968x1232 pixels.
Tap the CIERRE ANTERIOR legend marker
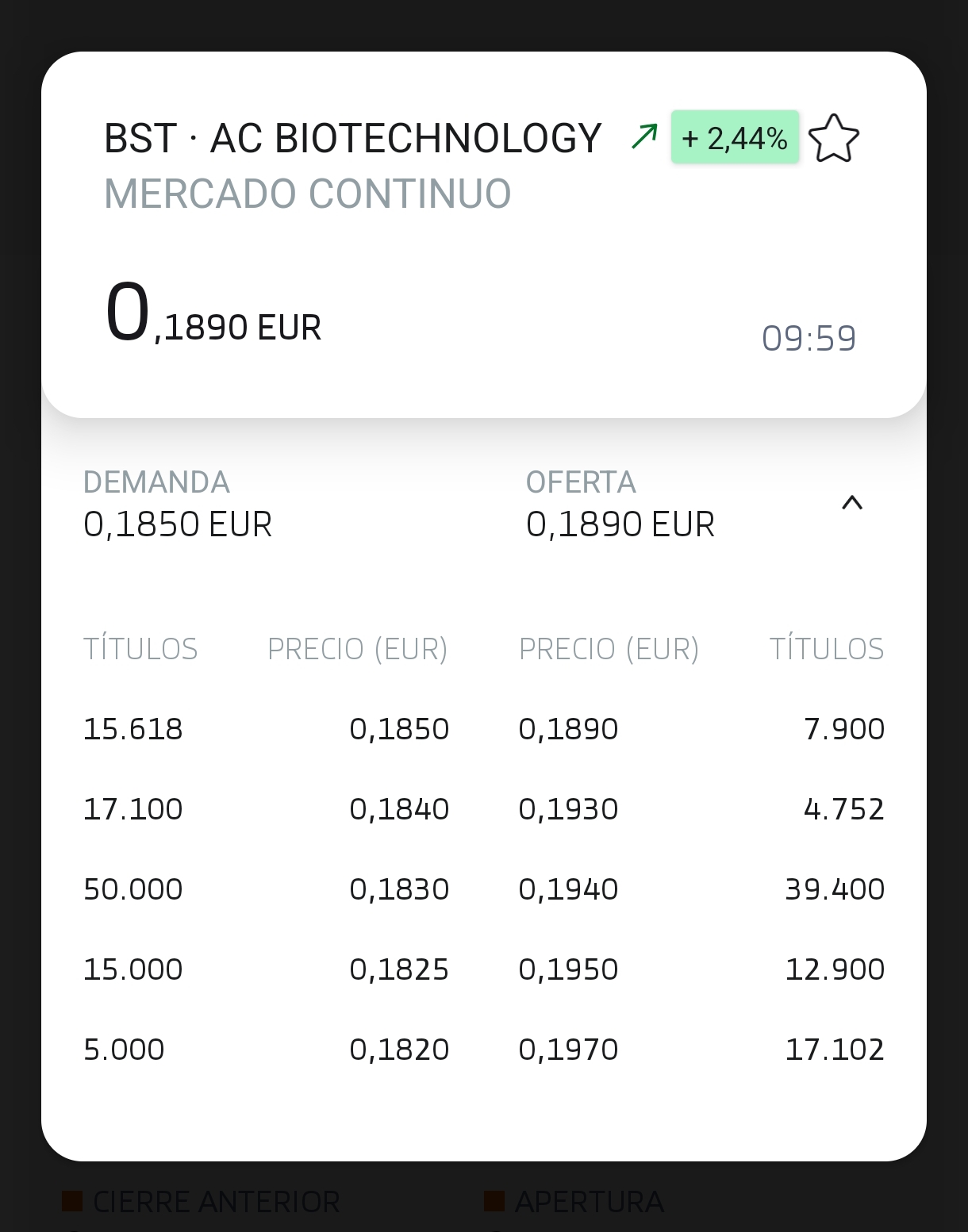72,1201
